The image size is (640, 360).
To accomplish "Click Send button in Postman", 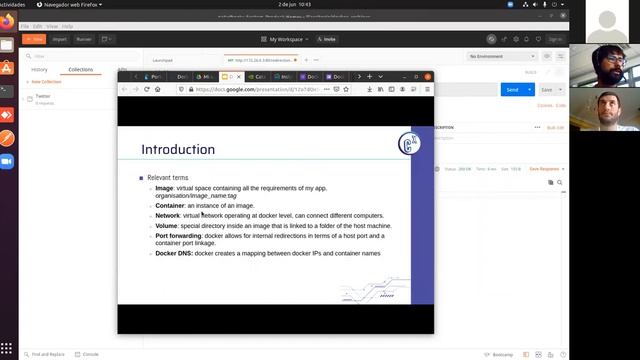I will click(x=512, y=89).
